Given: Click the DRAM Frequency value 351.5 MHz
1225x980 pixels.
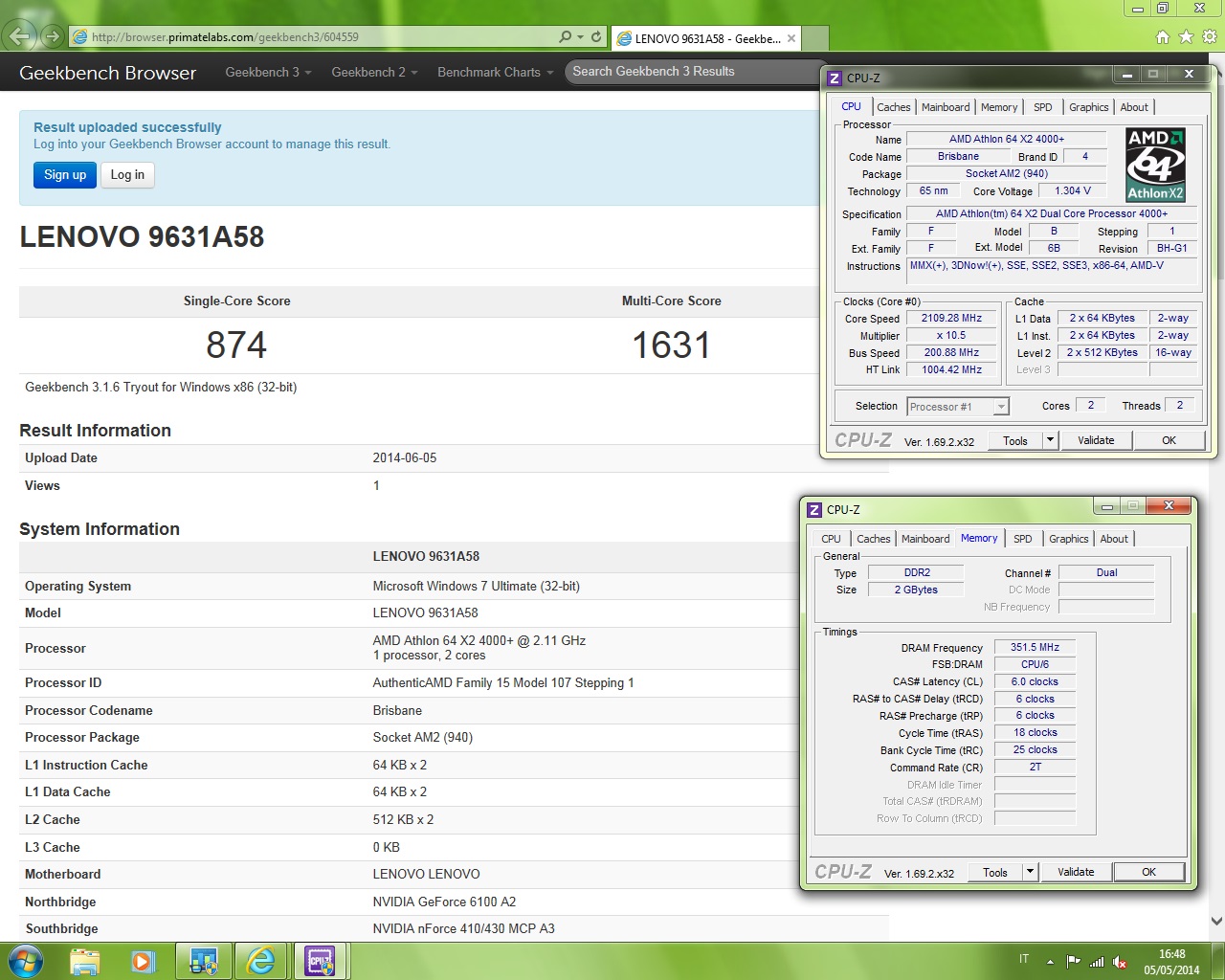Looking at the screenshot, I should (x=1035, y=648).
